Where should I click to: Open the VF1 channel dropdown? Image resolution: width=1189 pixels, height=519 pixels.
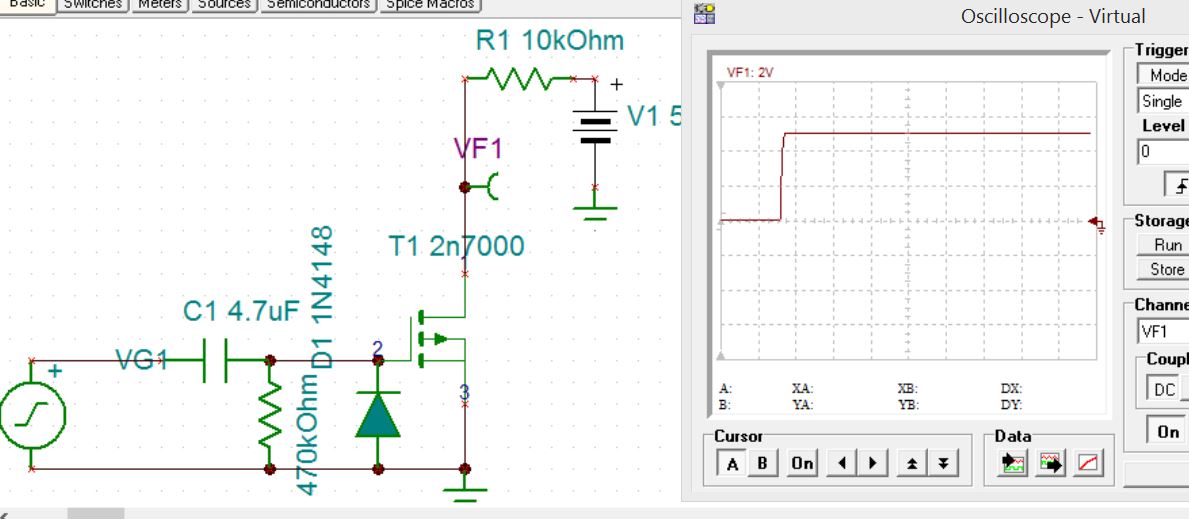[x=1163, y=332]
